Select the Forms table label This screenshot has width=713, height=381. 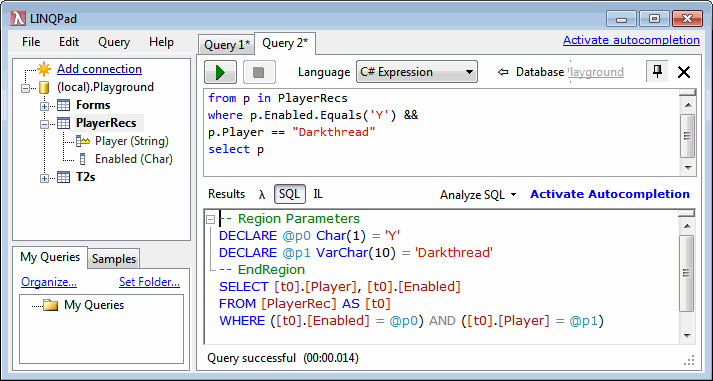tap(93, 105)
